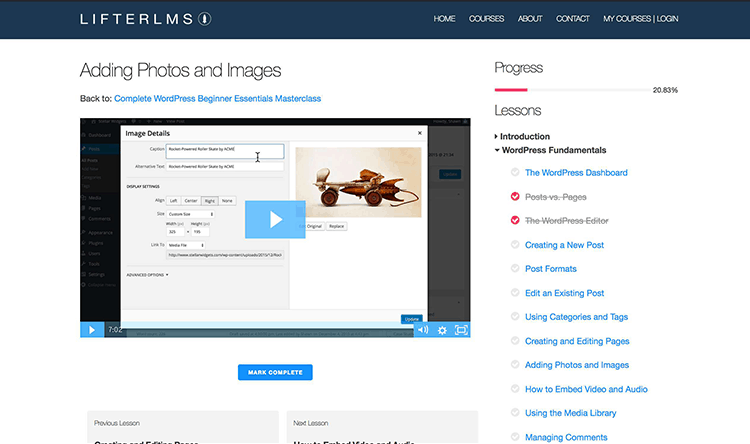The image size is (750, 444).
Task: Open Adding Photos and Images in lessons list
Action: [577, 365]
